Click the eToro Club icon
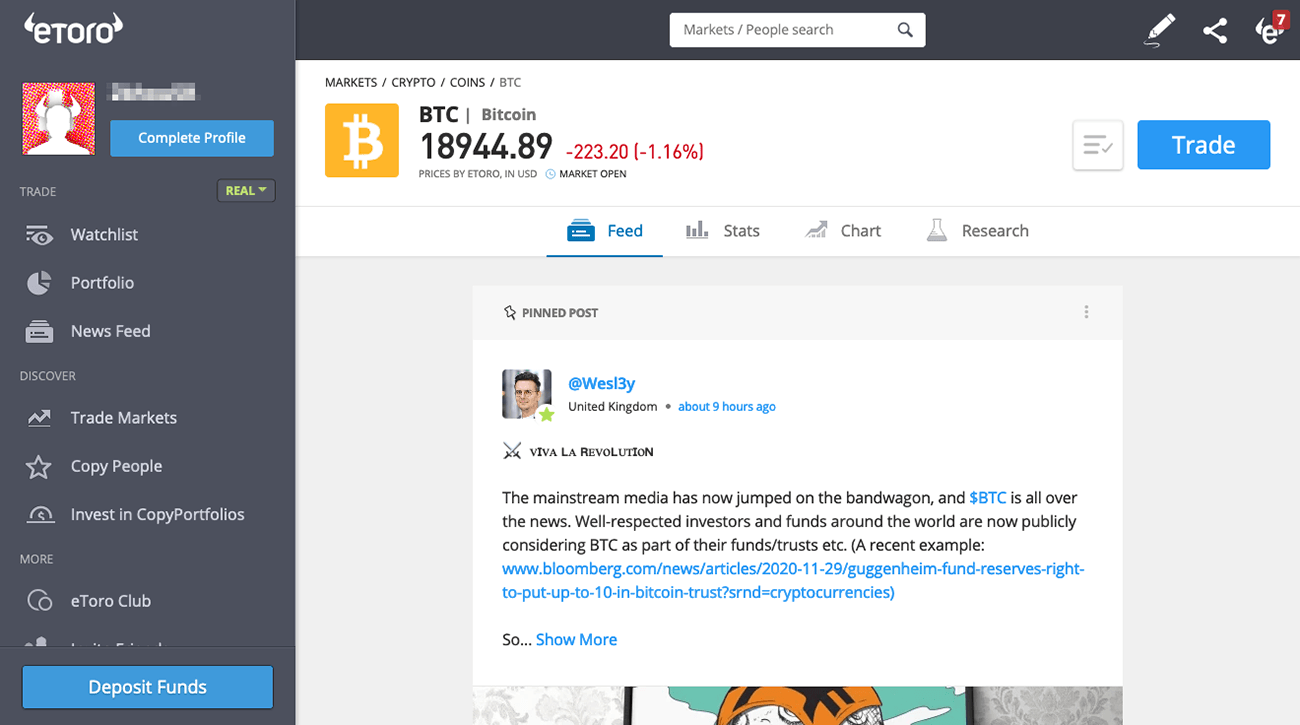Screen dimensions: 1300x725 [x=39, y=601]
